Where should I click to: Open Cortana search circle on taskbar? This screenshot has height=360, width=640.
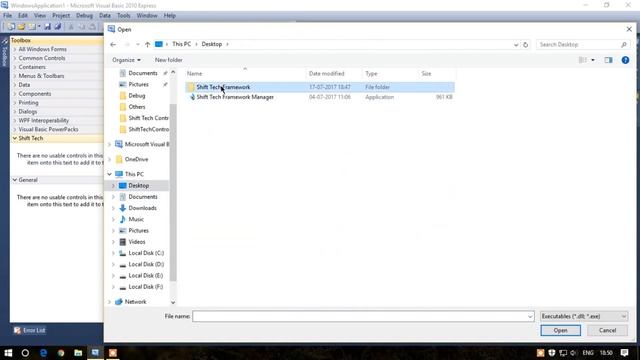[25, 353]
